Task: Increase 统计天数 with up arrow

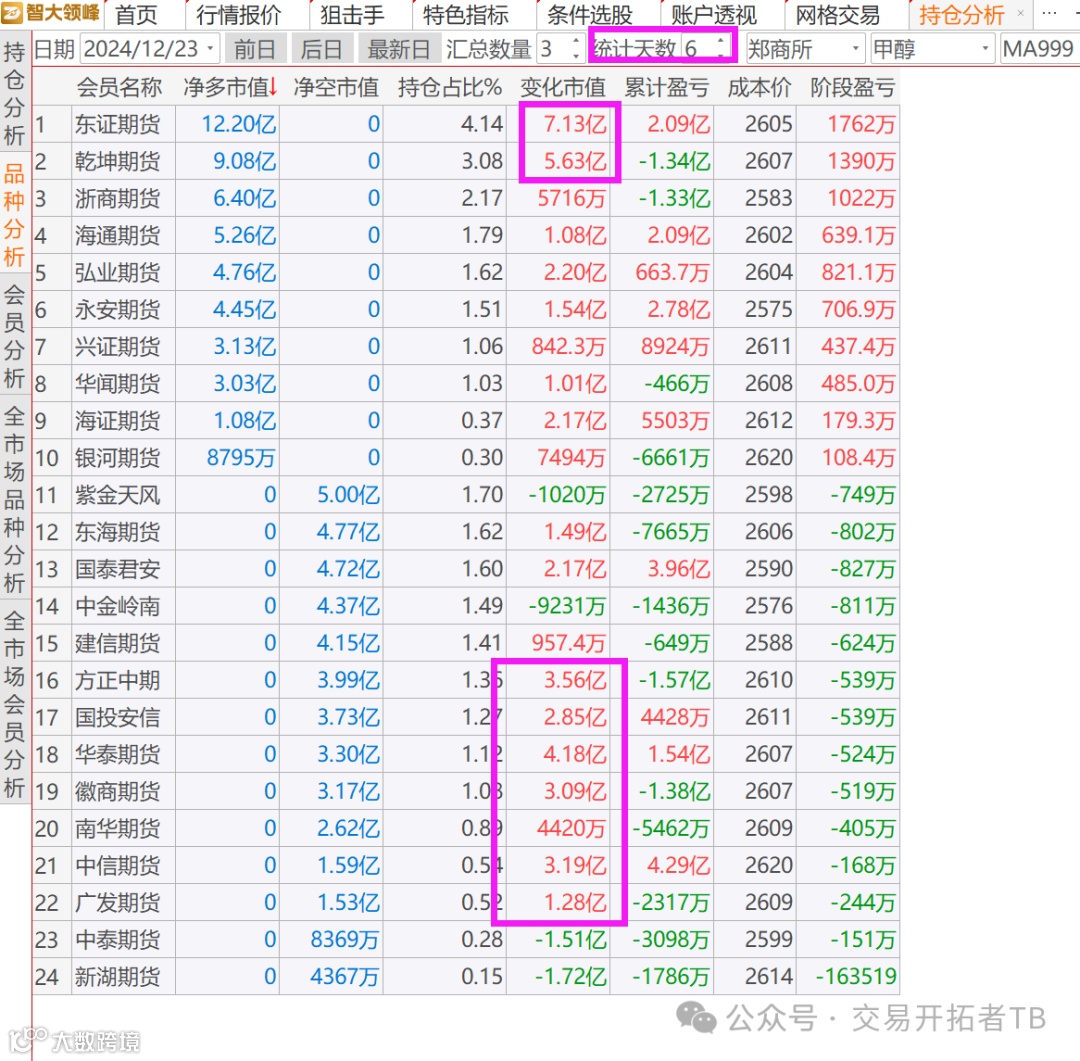Action: tap(720, 41)
